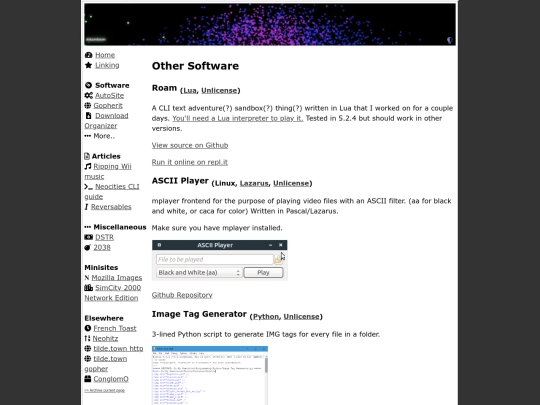The image size is (540, 405).
Task: Open the GopherIt link
Action: click(108, 105)
